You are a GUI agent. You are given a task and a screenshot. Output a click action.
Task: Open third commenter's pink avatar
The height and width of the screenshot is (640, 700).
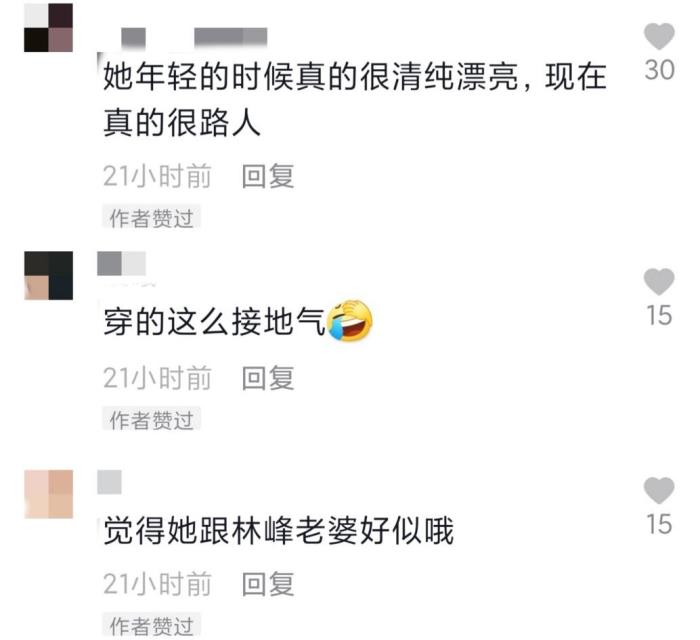point(48,494)
